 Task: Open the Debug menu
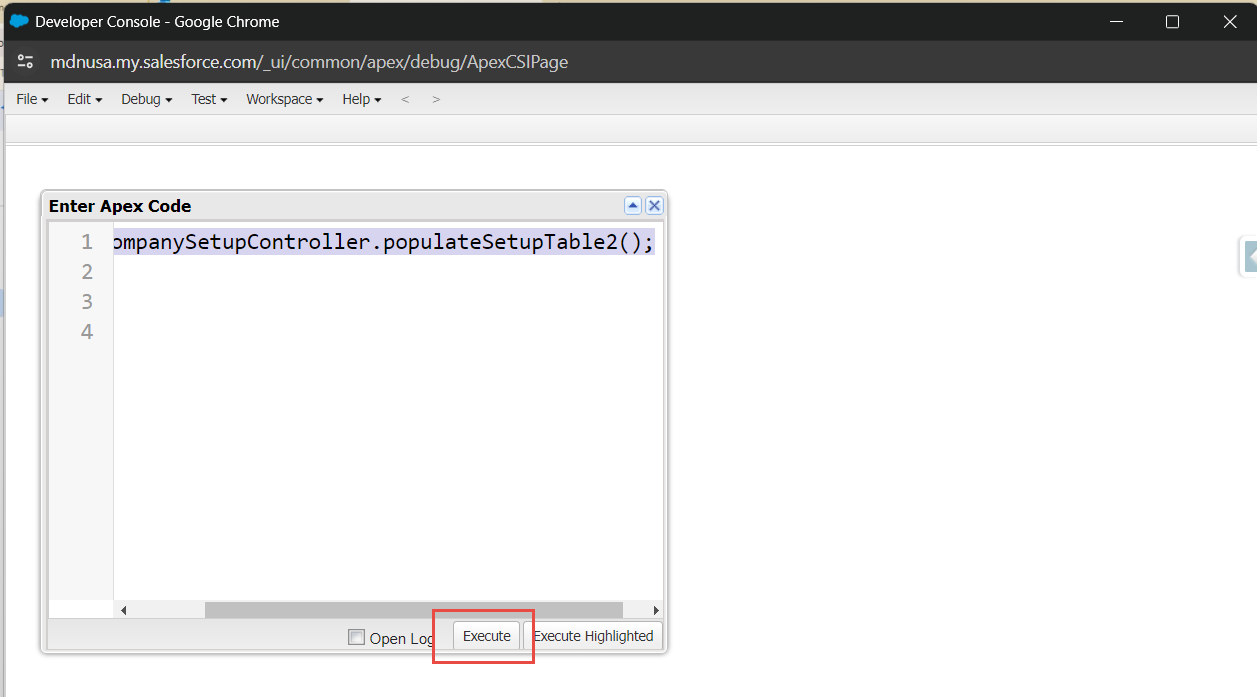click(147, 99)
